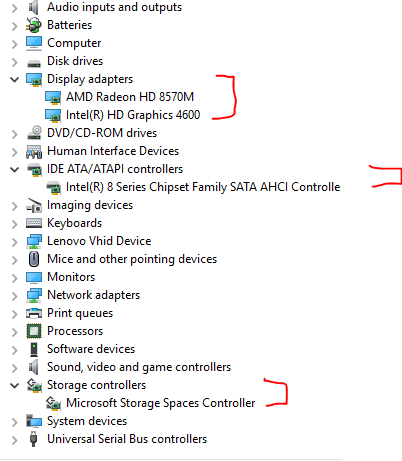Screen dimensions: 402x461
Task: Click the AMD Radeon HD 8570M adapter icon
Action: click(x=53, y=97)
